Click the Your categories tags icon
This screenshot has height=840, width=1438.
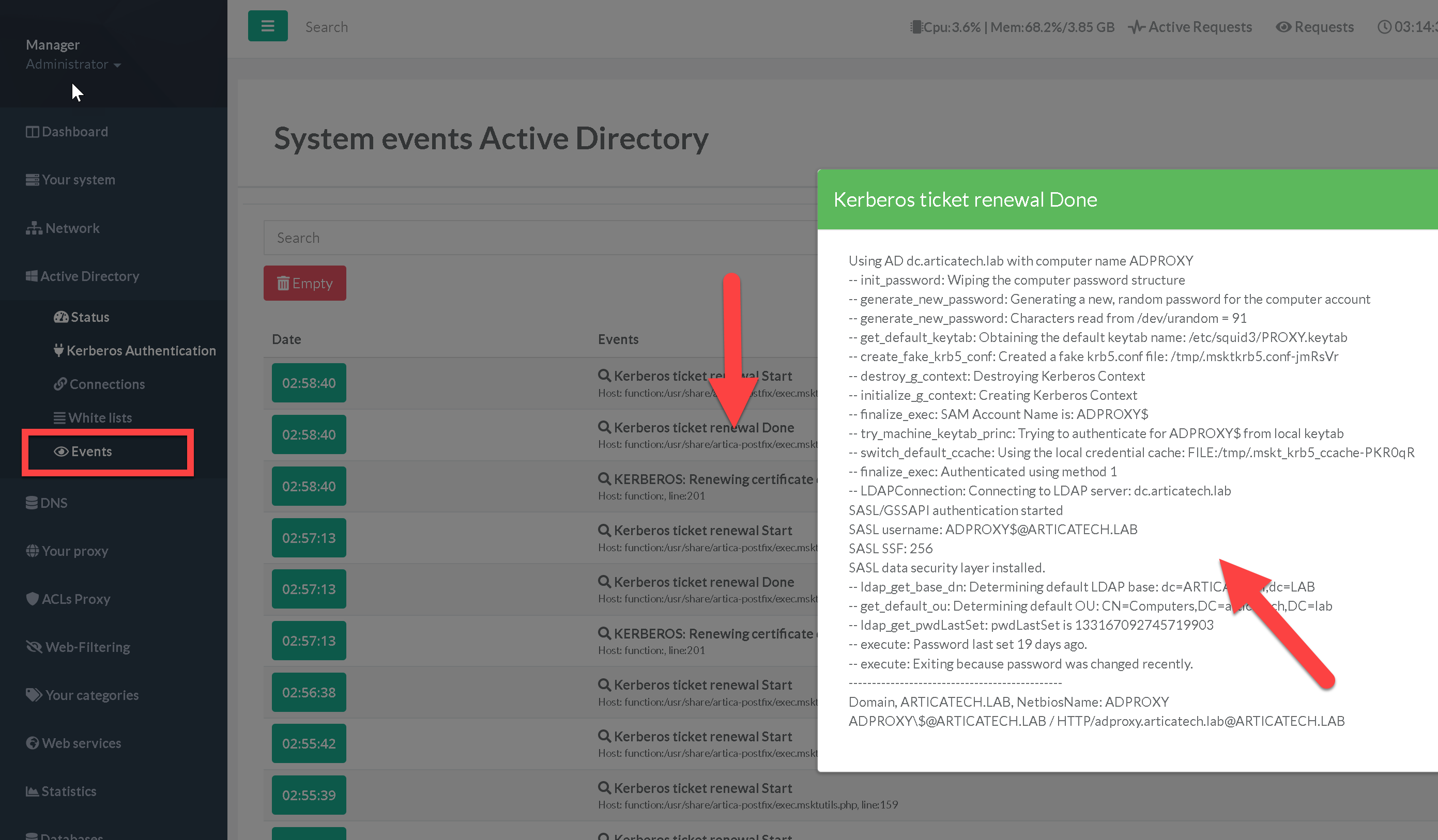click(34, 695)
